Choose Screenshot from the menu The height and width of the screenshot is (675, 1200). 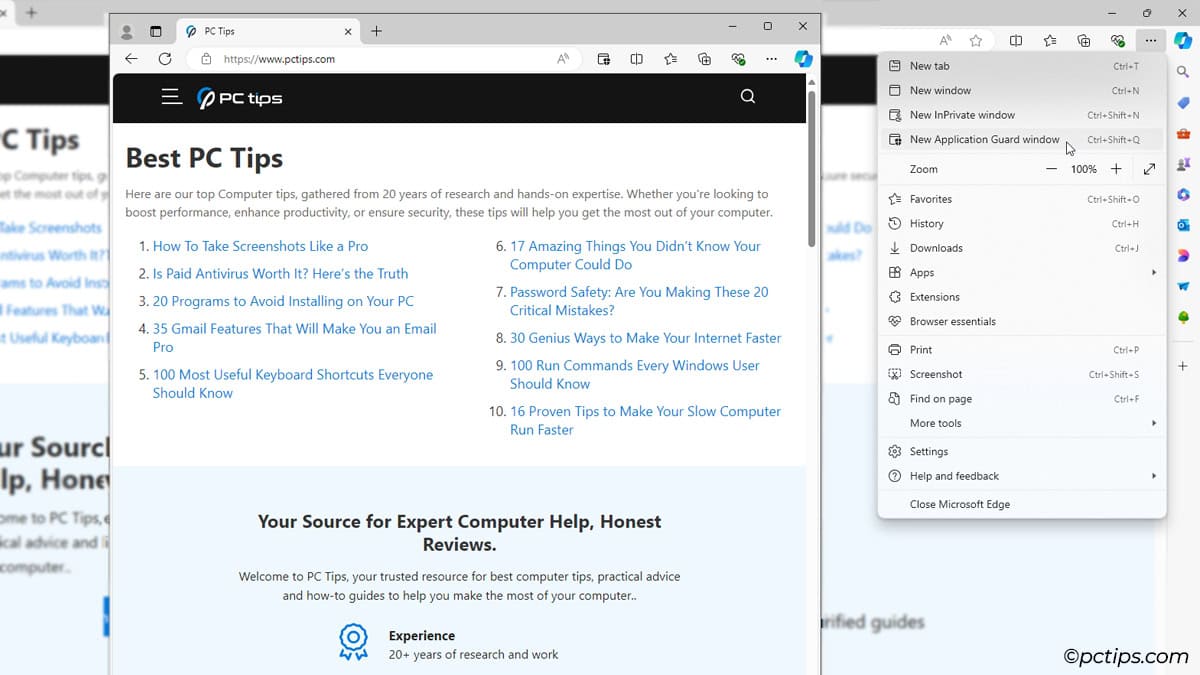point(1022,374)
